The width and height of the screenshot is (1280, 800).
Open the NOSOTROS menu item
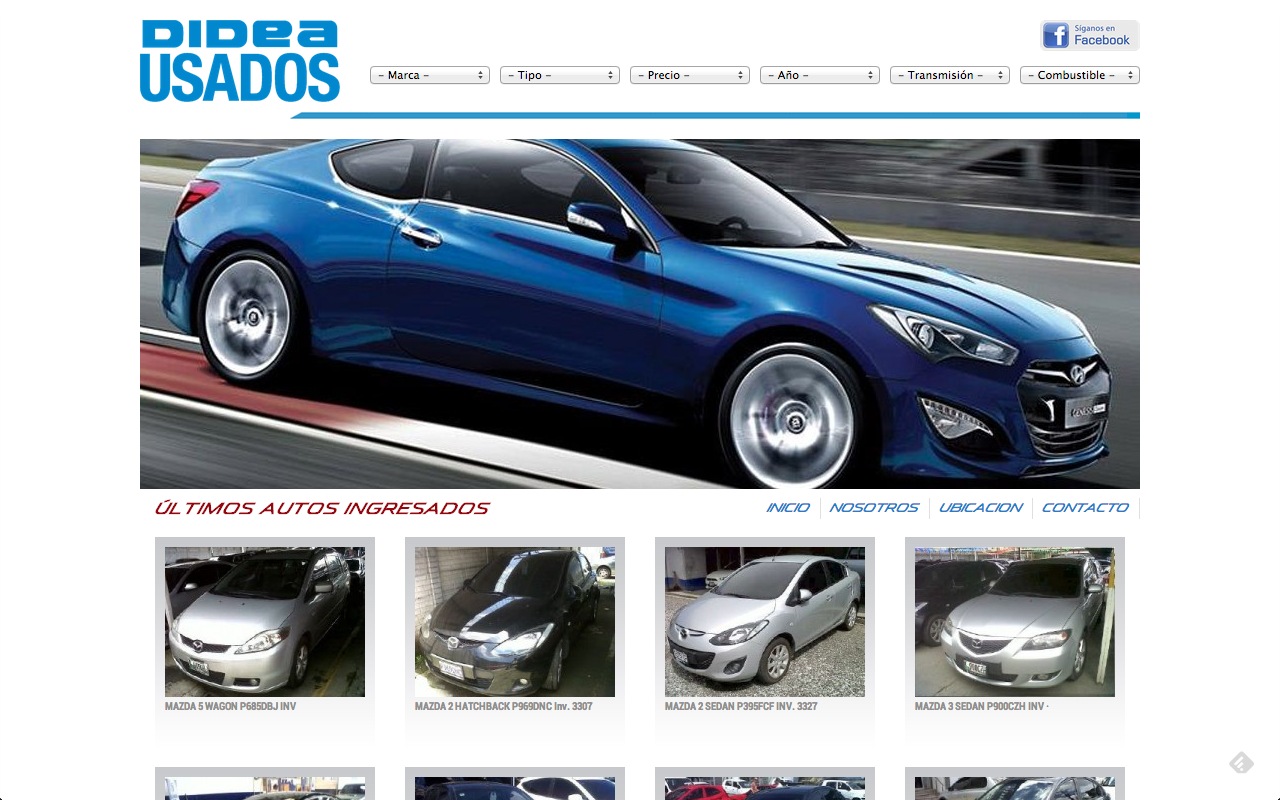(x=874, y=508)
